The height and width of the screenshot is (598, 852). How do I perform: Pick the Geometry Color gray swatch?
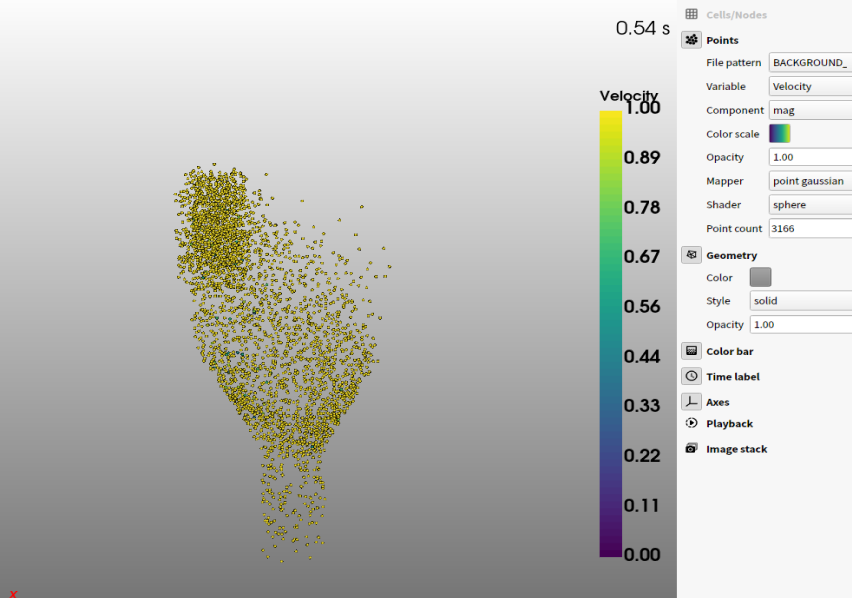tap(760, 277)
